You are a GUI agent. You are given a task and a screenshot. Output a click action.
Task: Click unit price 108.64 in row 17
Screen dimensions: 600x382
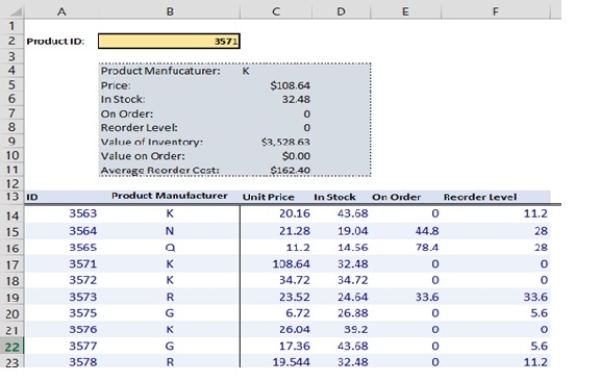point(291,264)
